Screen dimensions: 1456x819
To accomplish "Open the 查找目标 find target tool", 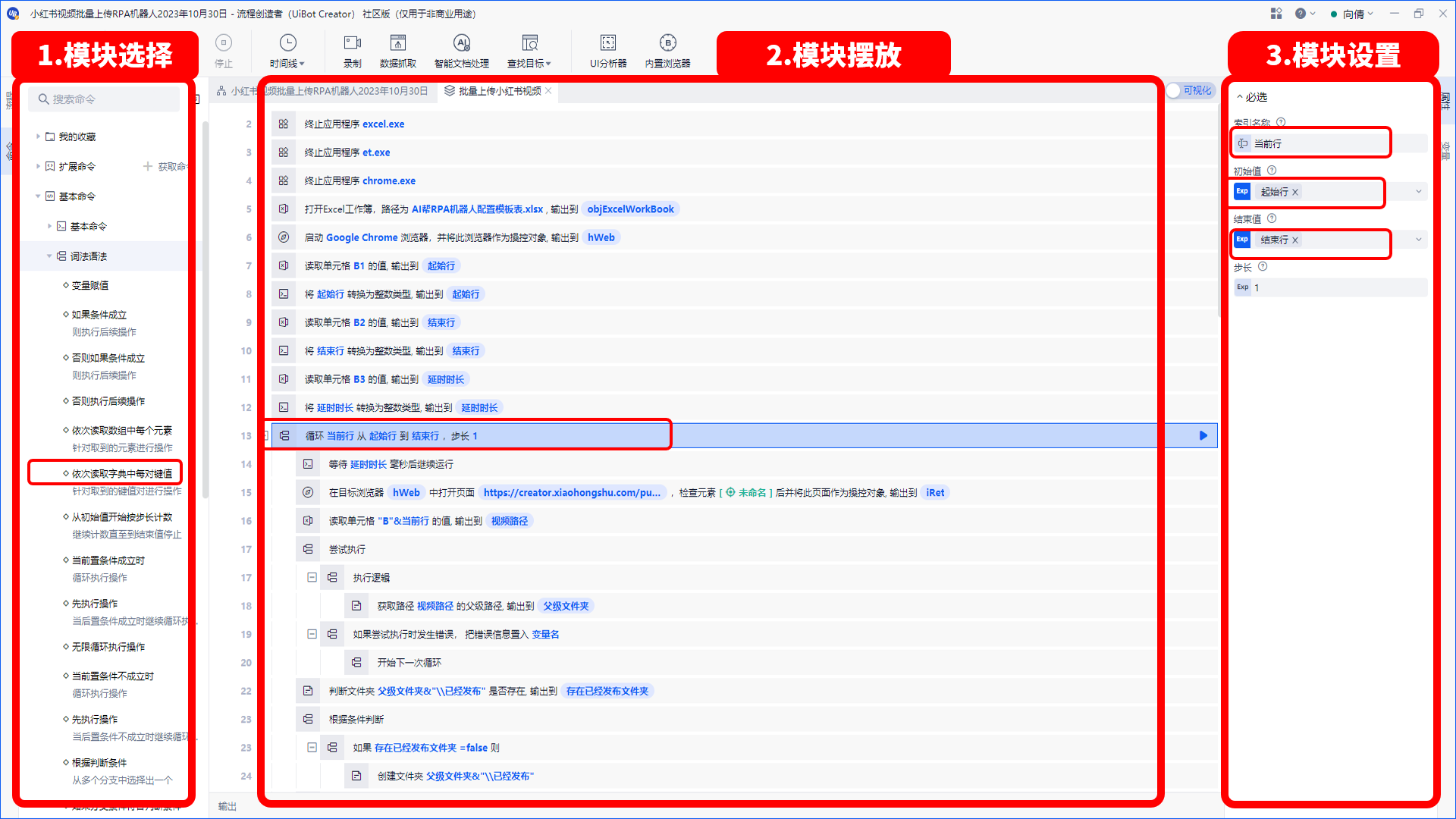I will 529,51.
